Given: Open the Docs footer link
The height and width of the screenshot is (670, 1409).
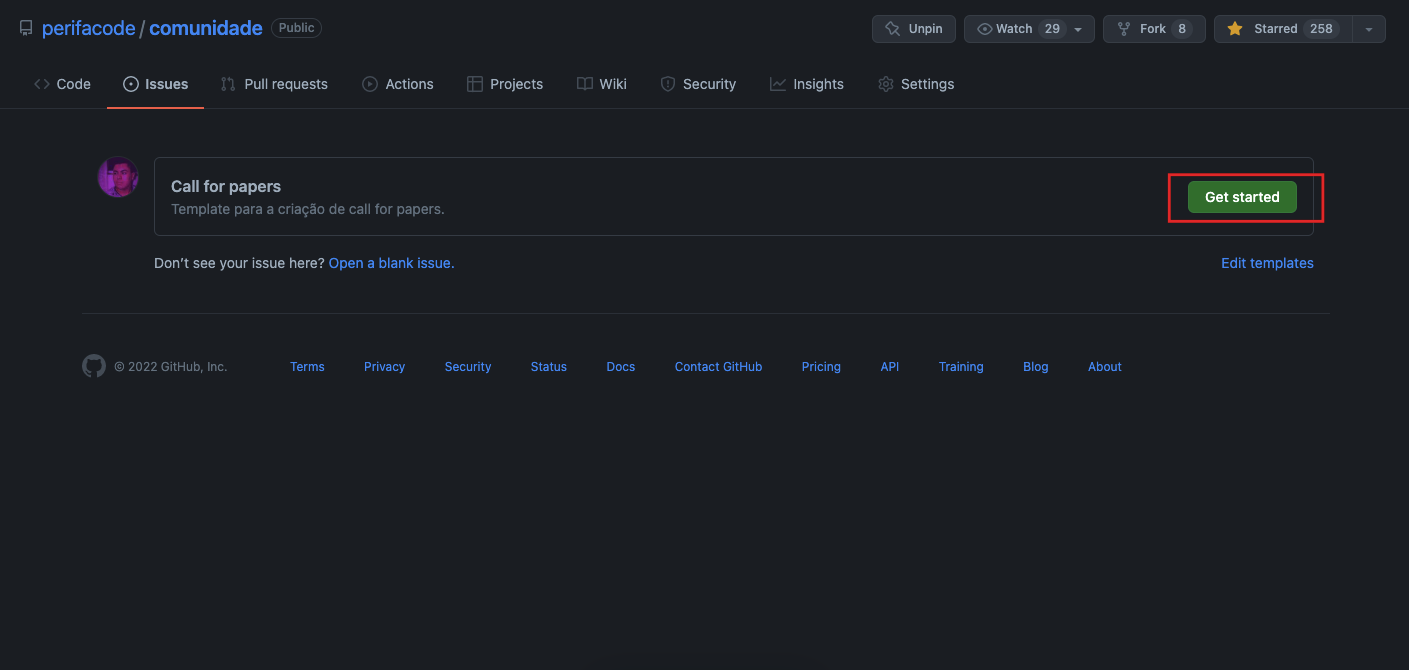Looking at the screenshot, I should click(x=621, y=367).
